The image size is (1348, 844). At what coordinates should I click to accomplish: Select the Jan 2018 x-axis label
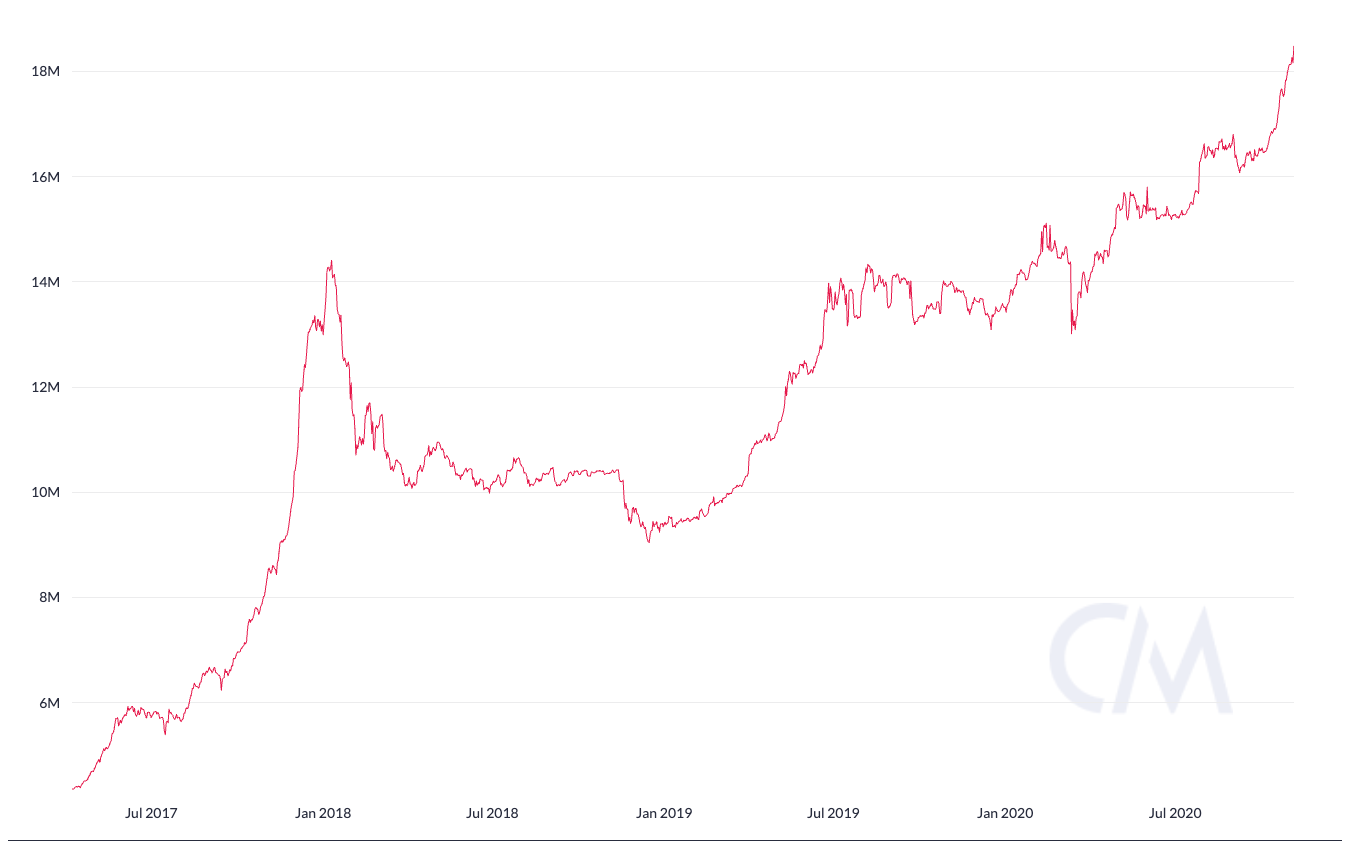[323, 813]
